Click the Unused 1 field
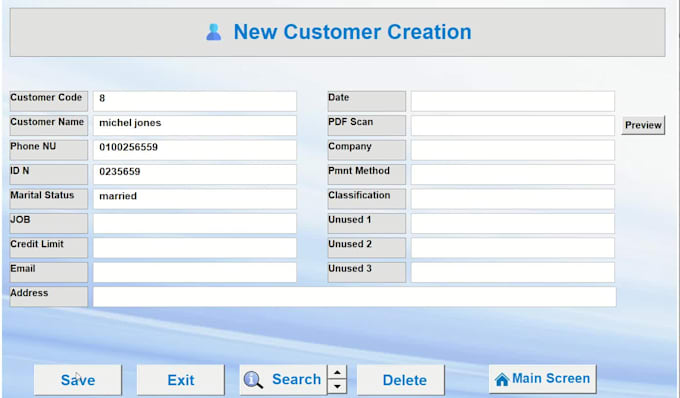The height and width of the screenshot is (398, 680). [x=513, y=223]
